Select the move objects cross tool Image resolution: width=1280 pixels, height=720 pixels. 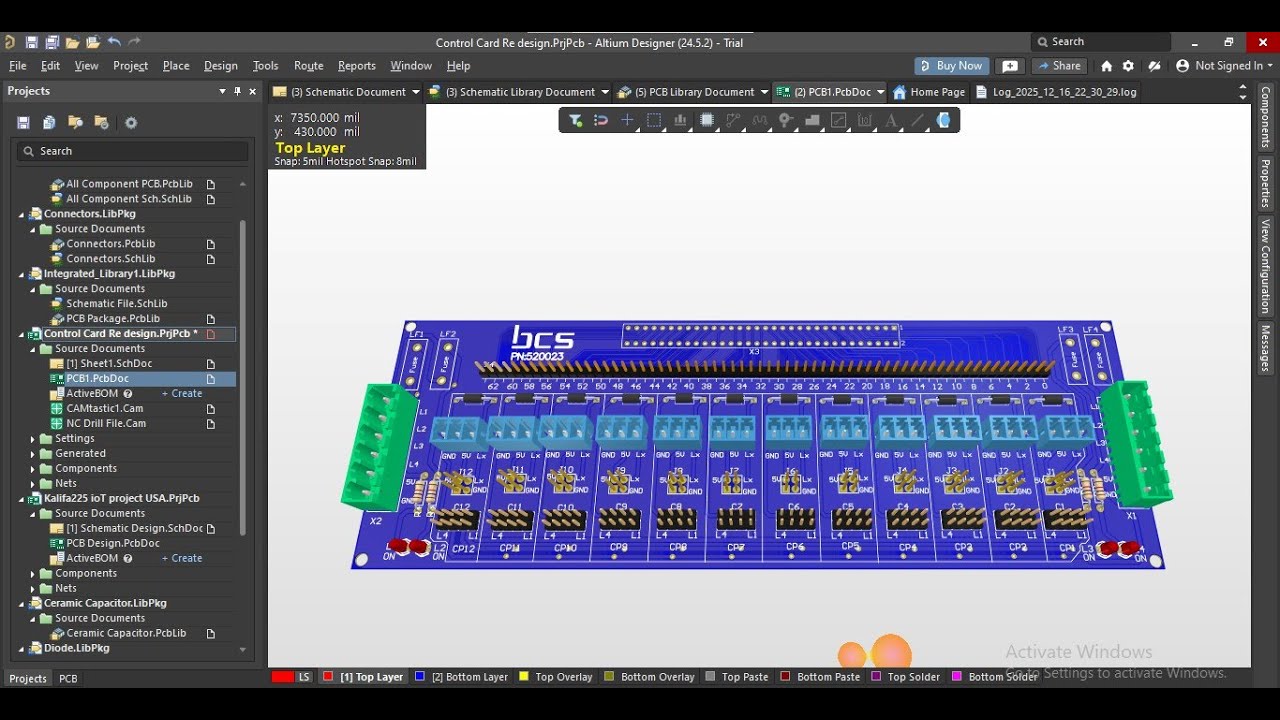pyautogui.click(x=628, y=120)
